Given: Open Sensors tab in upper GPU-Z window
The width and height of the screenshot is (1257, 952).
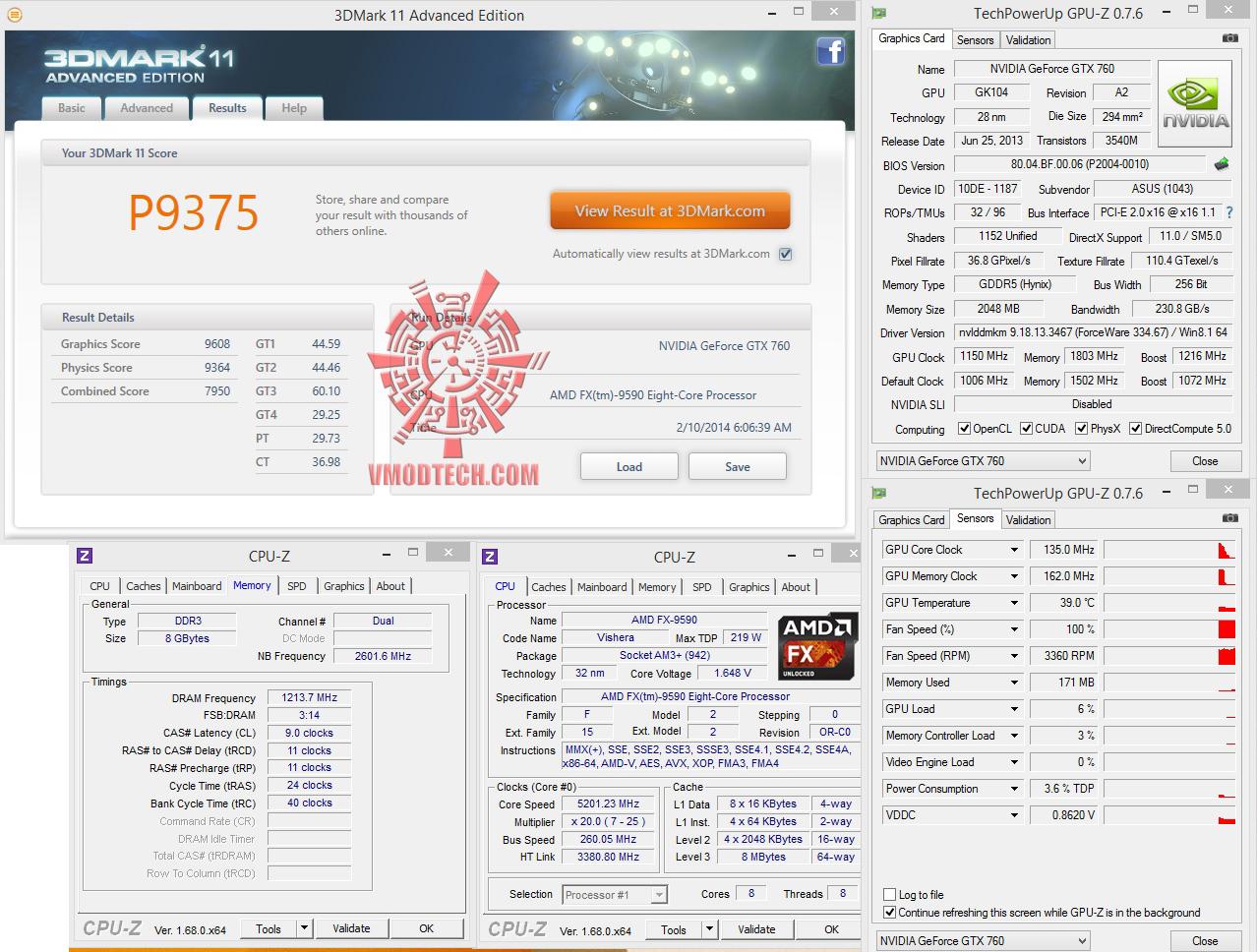Looking at the screenshot, I should coord(976,40).
